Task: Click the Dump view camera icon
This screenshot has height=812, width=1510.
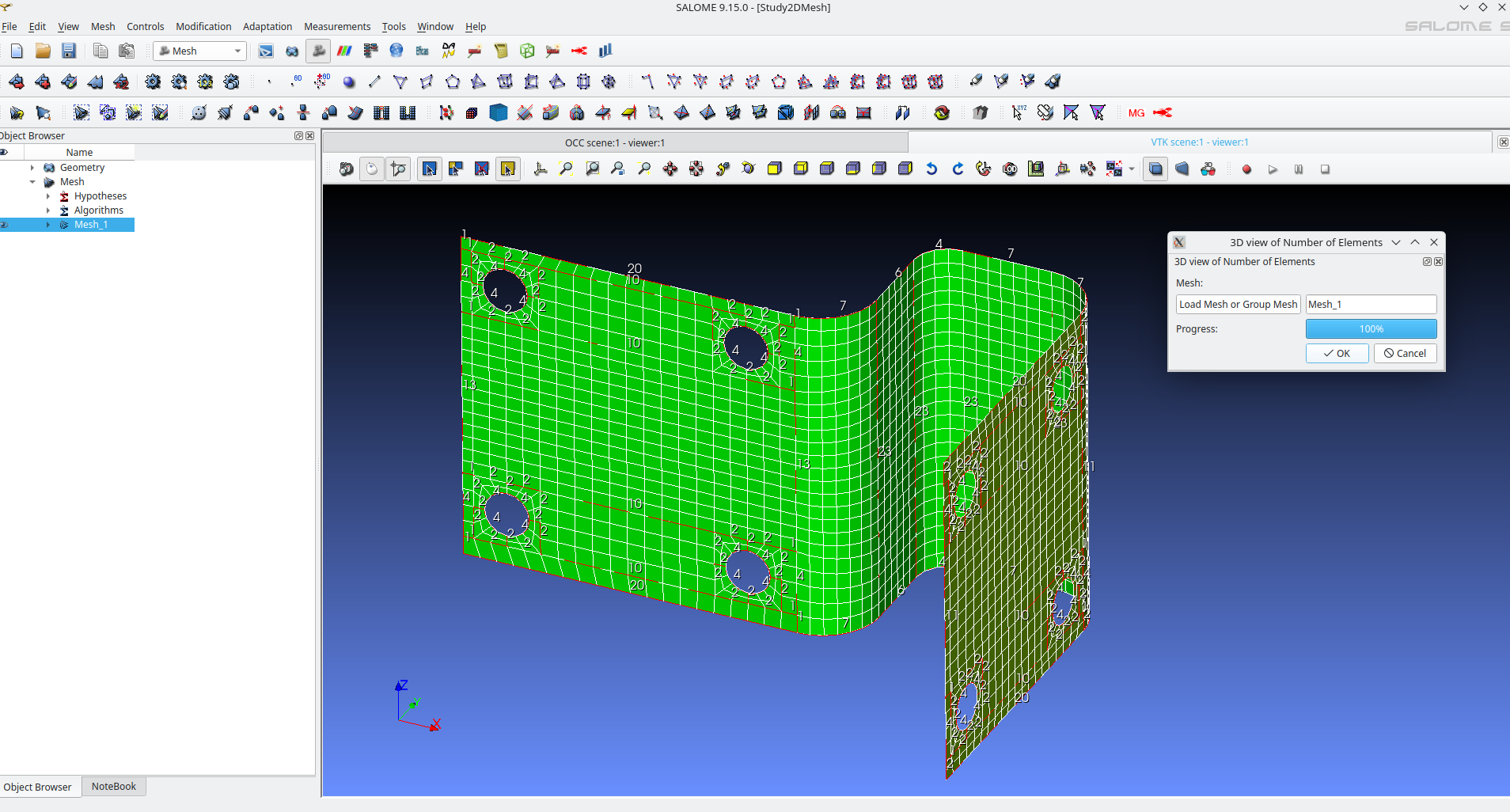Action: 346,169
